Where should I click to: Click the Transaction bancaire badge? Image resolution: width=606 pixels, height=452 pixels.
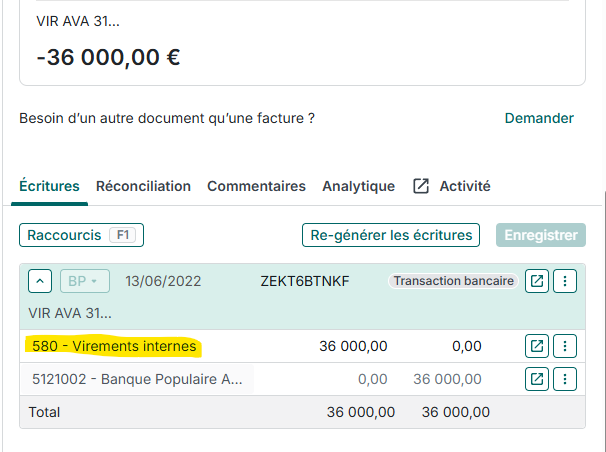click(453, 281)
